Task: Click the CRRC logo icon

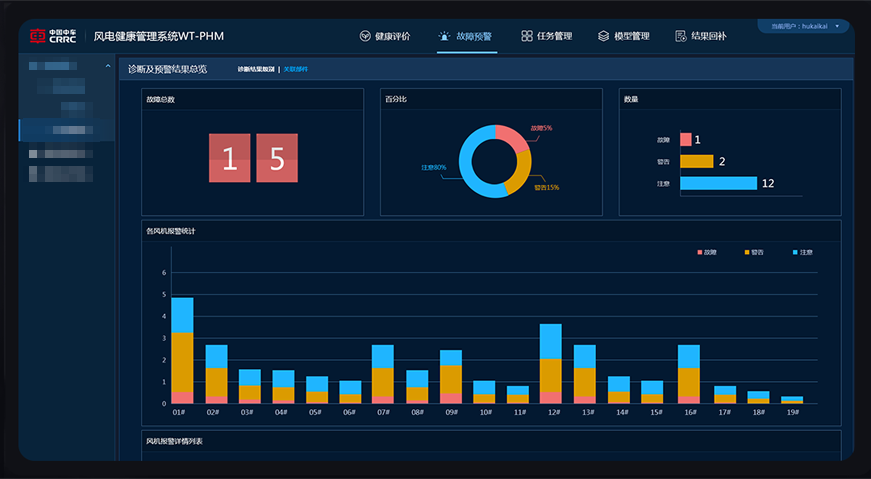Action: pos(38,36)
